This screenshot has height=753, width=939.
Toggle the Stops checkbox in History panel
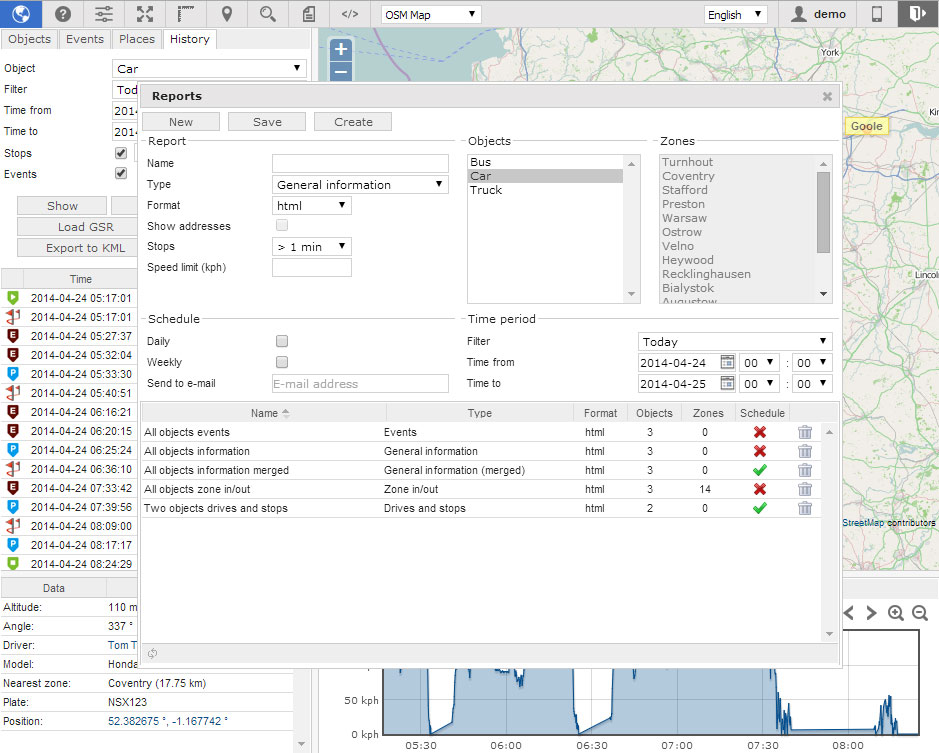pos(121,153)
